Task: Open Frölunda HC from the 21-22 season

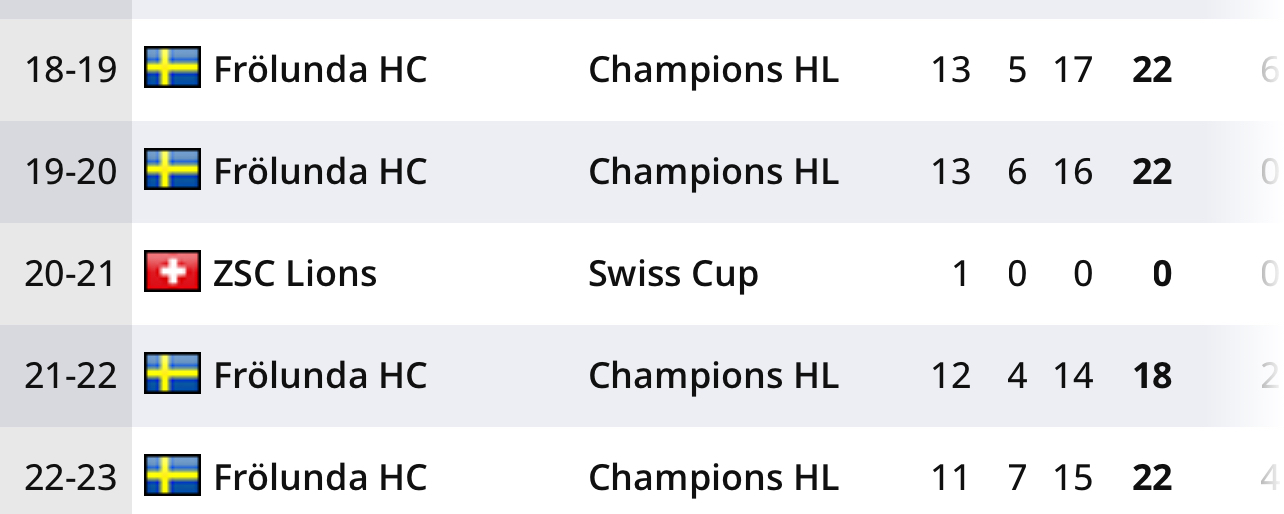Action: pyautogui.click(x=320, y=376)
